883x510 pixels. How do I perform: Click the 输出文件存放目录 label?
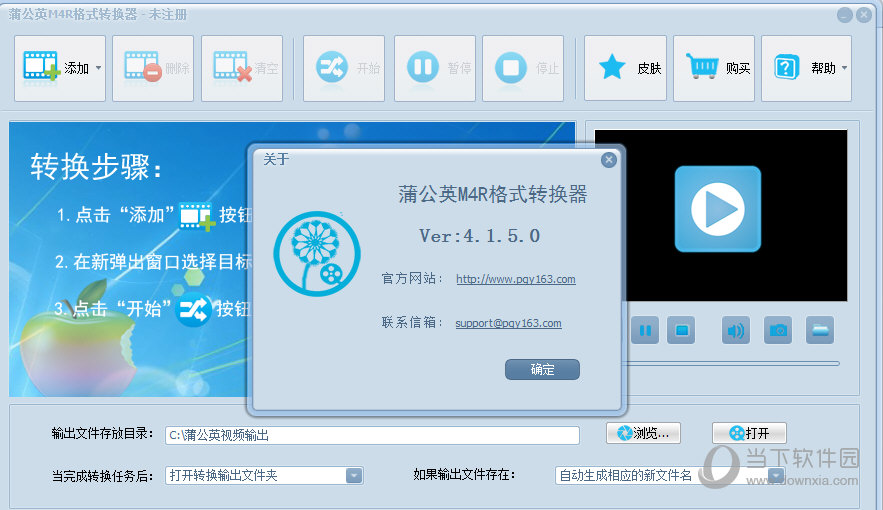[102, 433]
